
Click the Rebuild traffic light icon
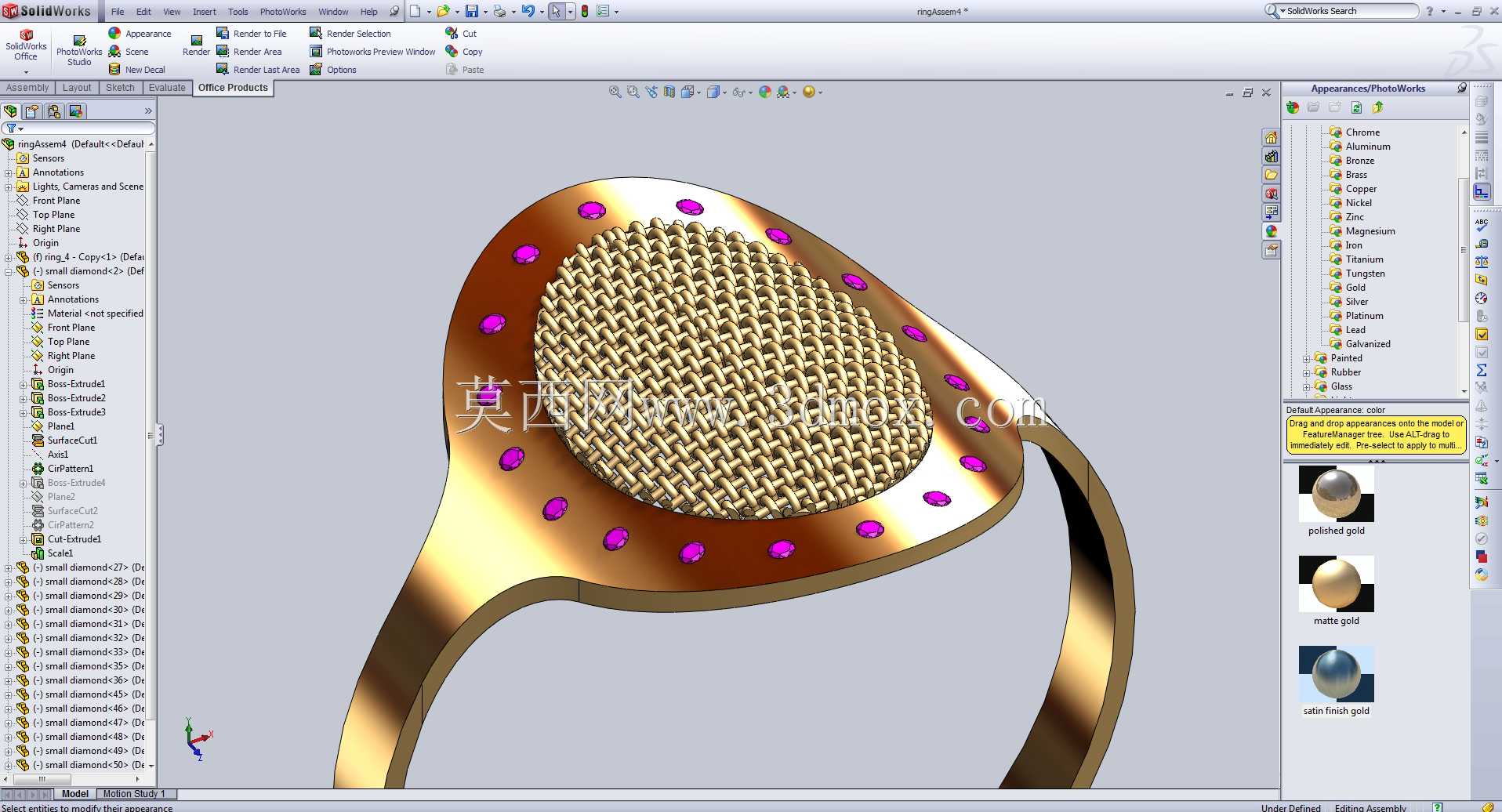[585, 11]
